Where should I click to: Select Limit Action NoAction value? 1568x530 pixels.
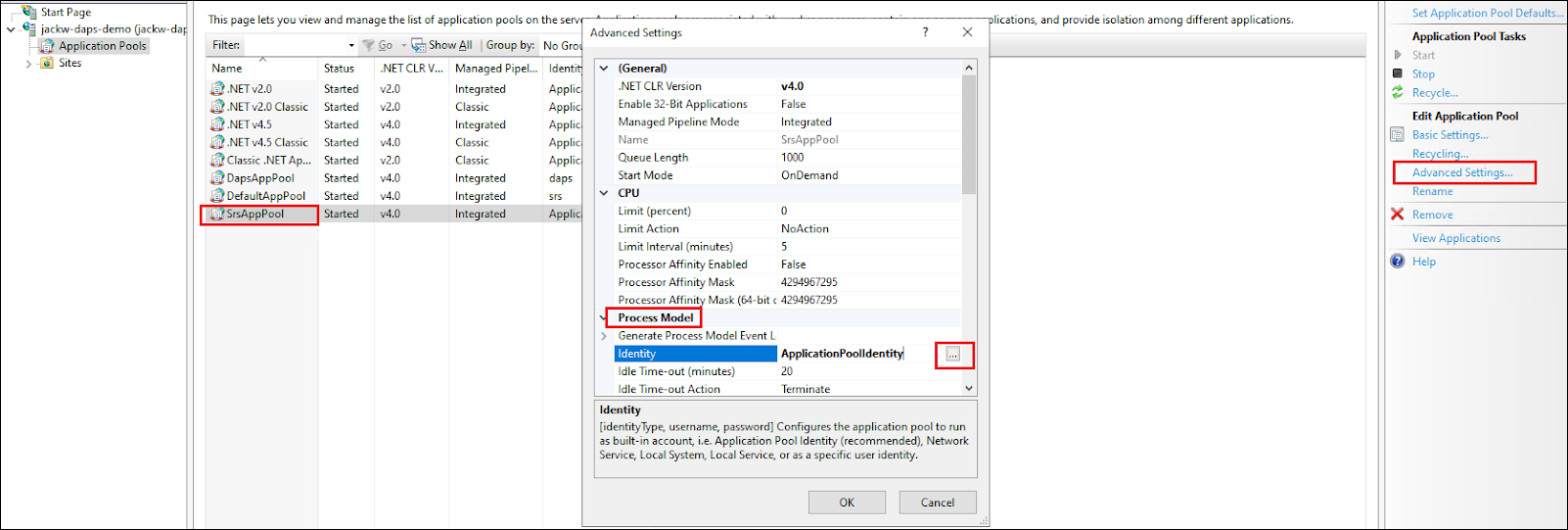coord(805,228)
